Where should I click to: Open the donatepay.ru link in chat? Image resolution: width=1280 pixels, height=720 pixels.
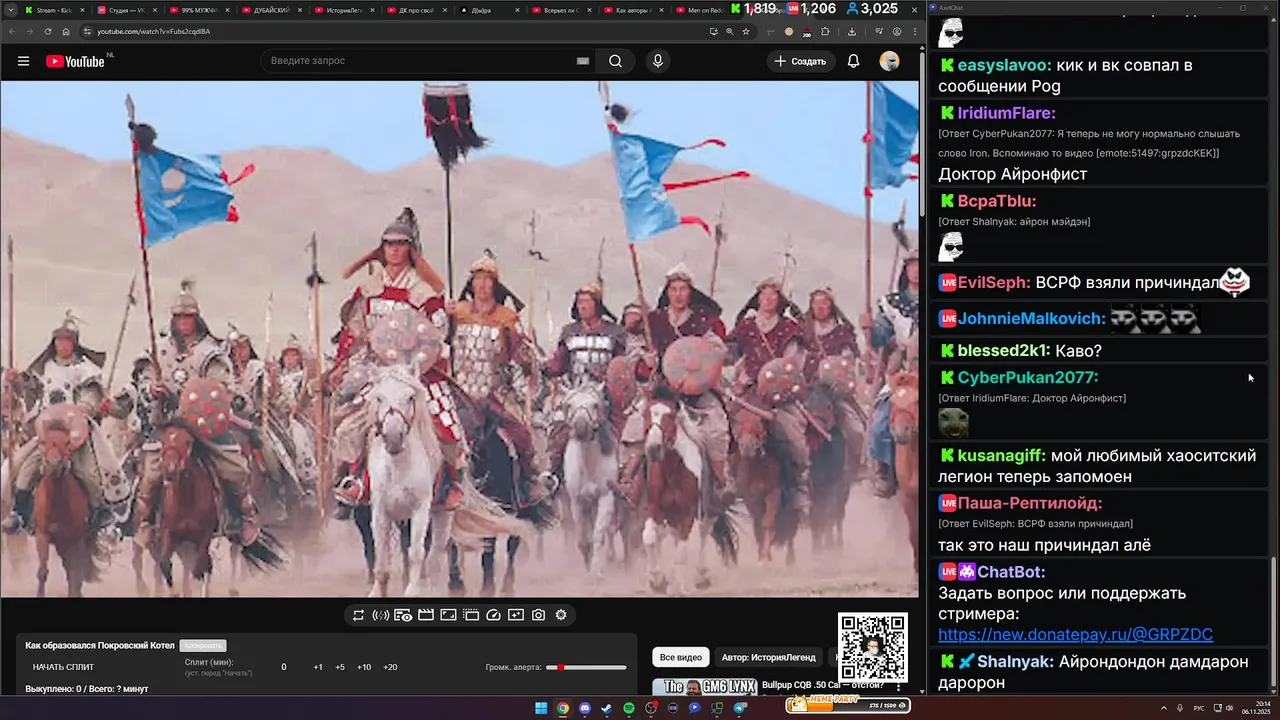click(x=1075, y=634)
